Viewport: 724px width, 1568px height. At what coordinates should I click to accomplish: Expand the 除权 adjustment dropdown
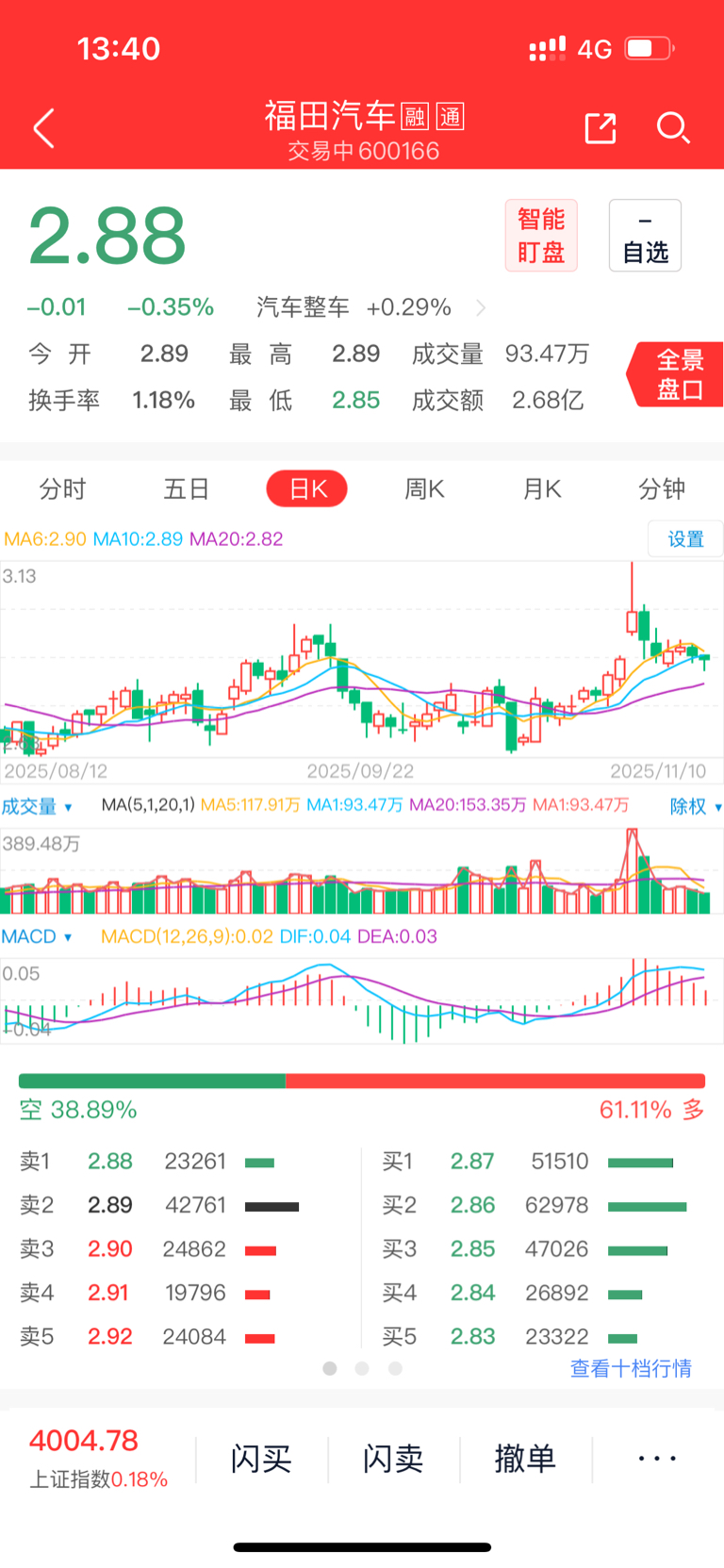[696, 807]
